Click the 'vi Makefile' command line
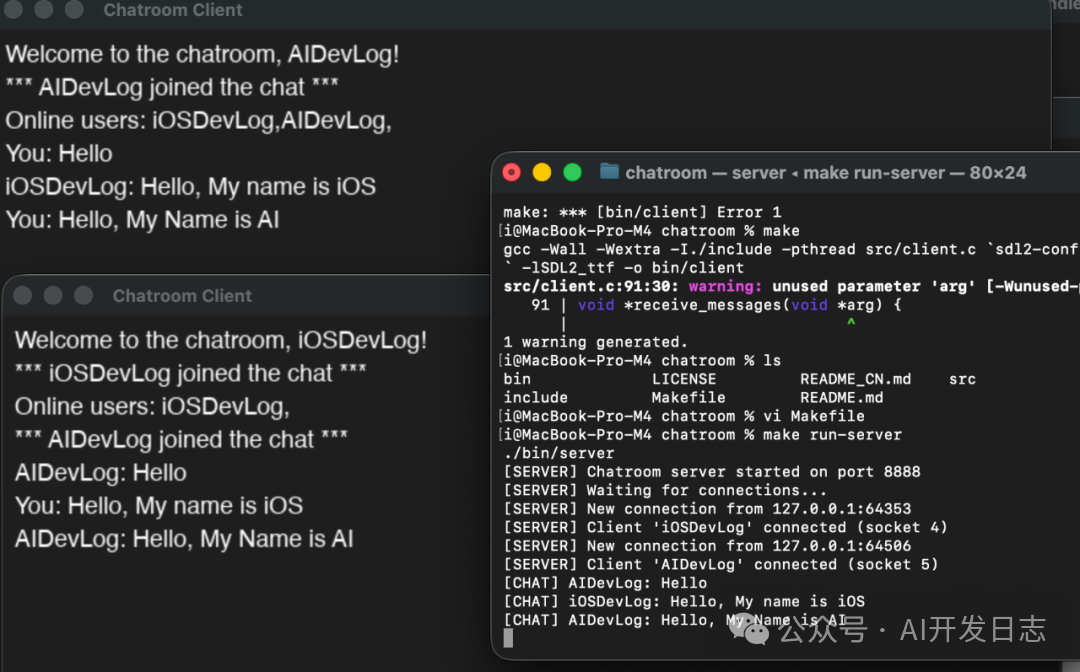This screenshot has width=1080, height=672. pos(684,417)
